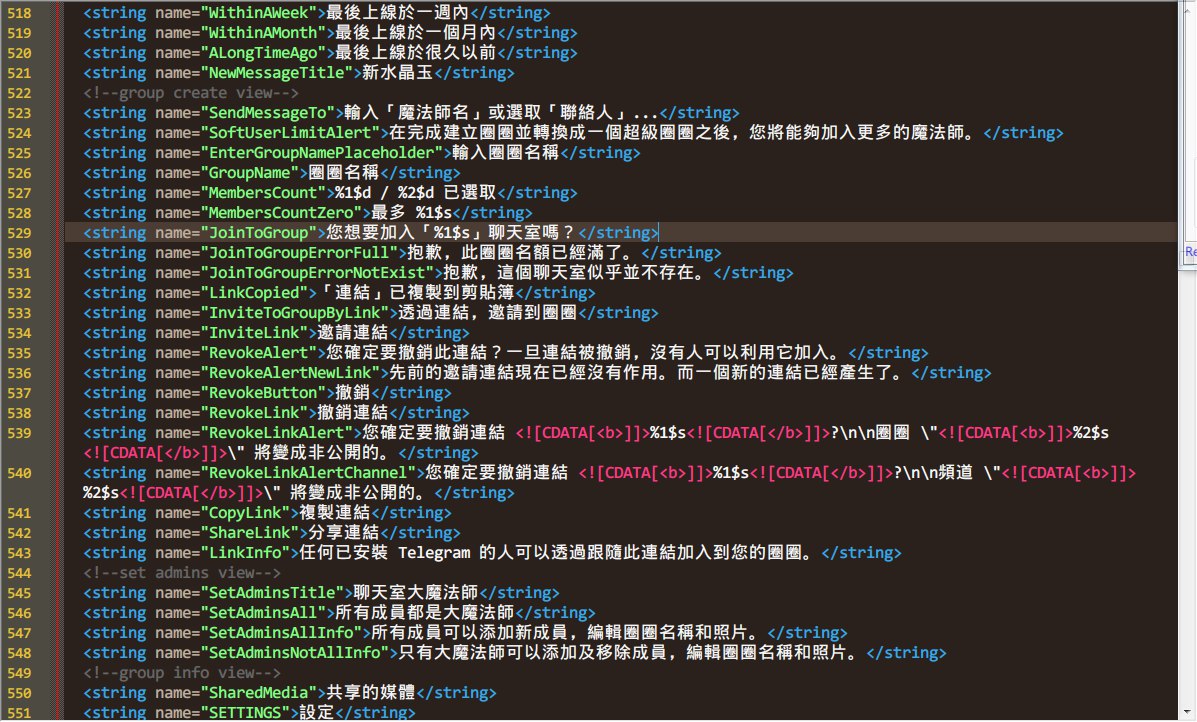The height and width of the screenshot is (722, 1197).
Task: Click the "GroupName" attribute value
Action: point(250,172)
